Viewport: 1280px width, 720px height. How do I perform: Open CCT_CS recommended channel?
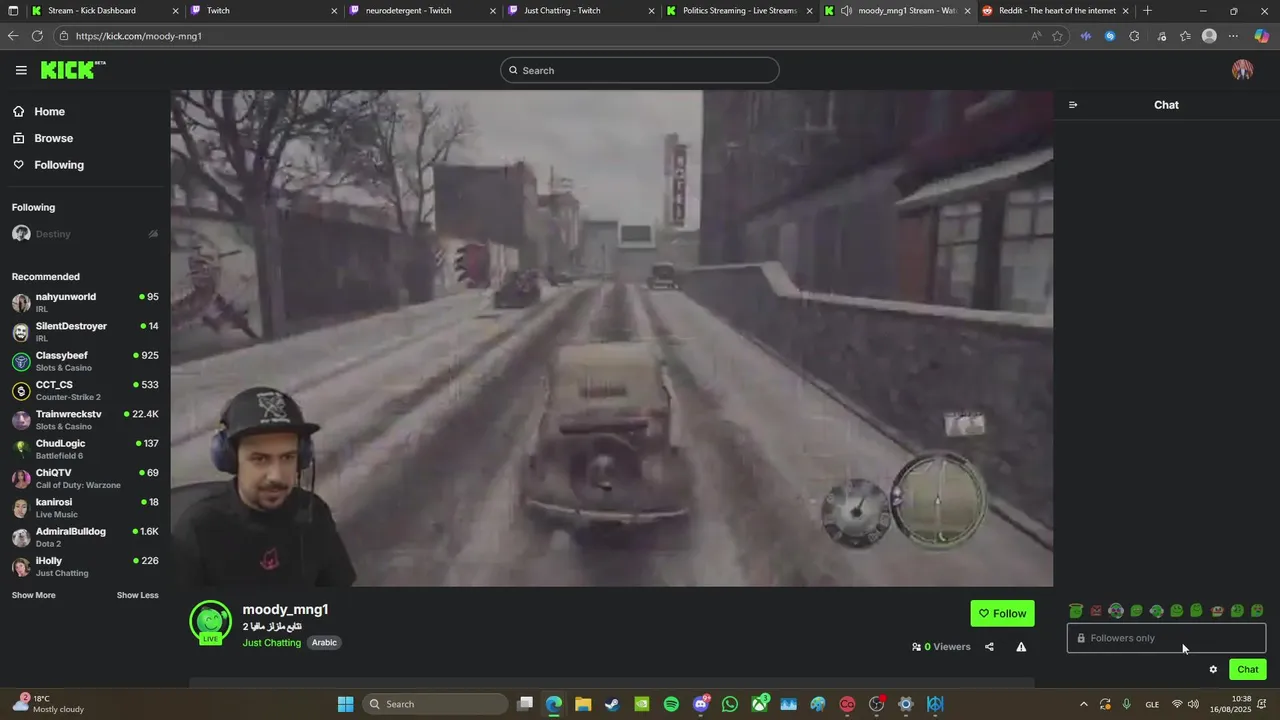[x=85, y=391]
